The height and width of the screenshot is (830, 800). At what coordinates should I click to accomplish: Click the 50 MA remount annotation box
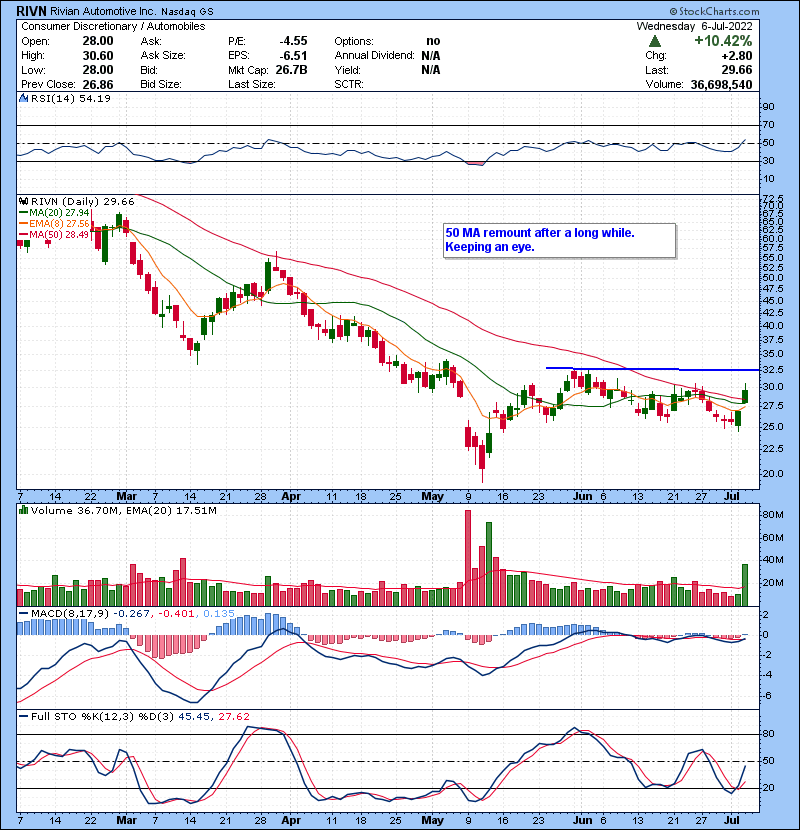point(560,241)
